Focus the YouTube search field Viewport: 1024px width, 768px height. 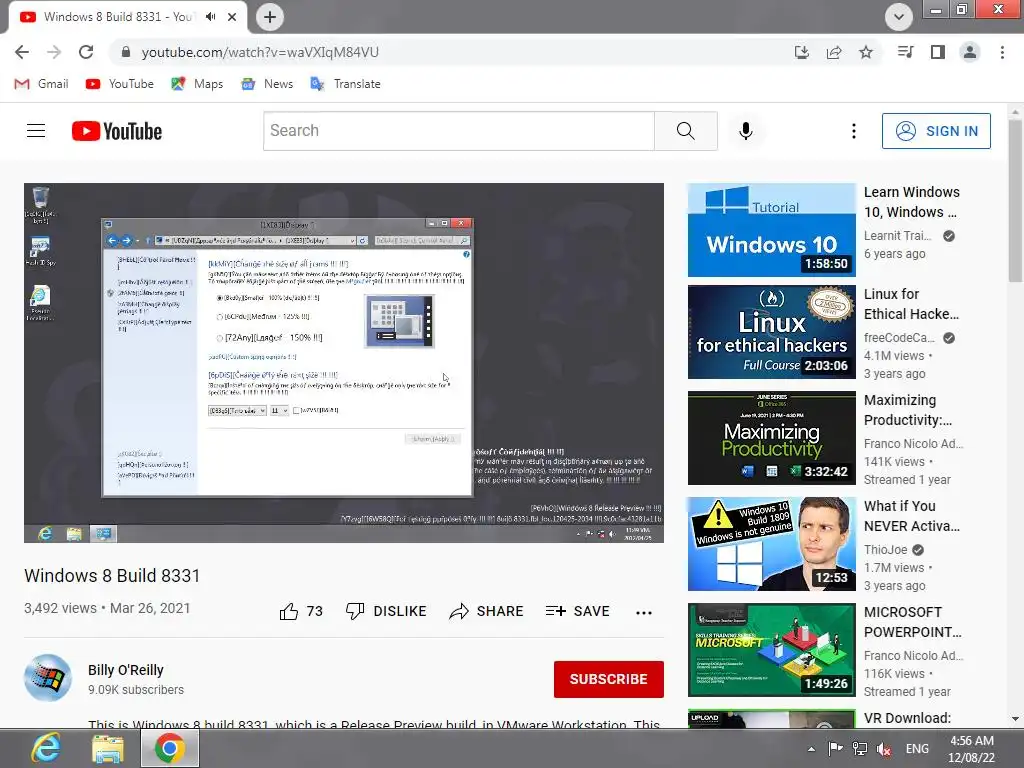pyautogui.click(x=458, y=131)
